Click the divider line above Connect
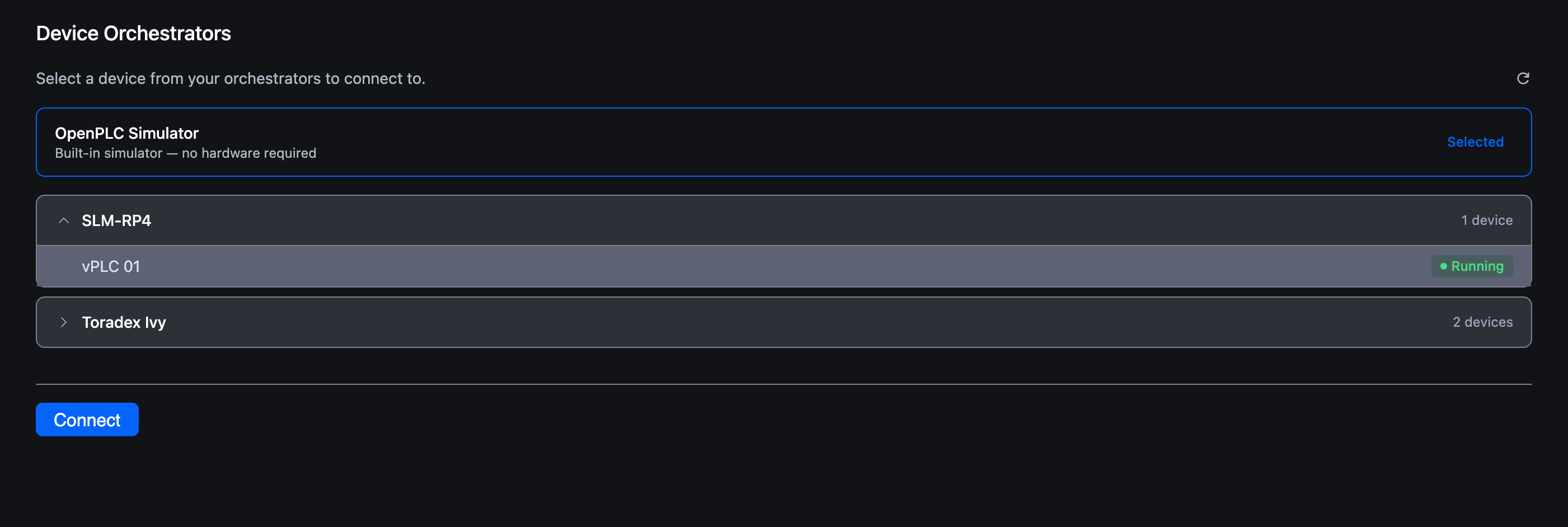 pyautogui.click(x=783, y=384)
